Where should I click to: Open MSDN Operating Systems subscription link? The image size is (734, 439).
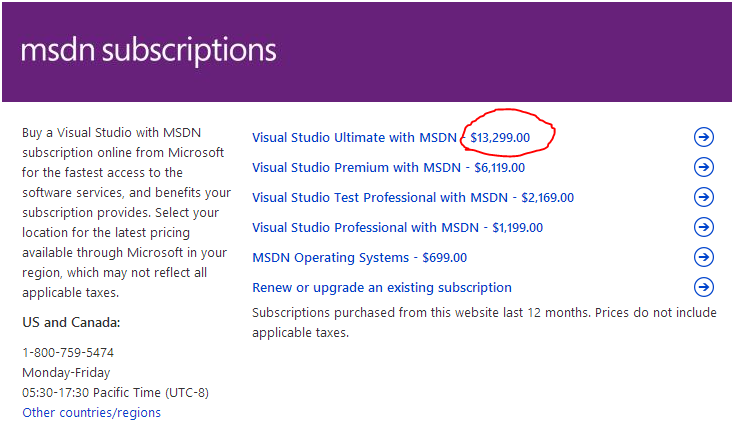[x=330, y=257]
